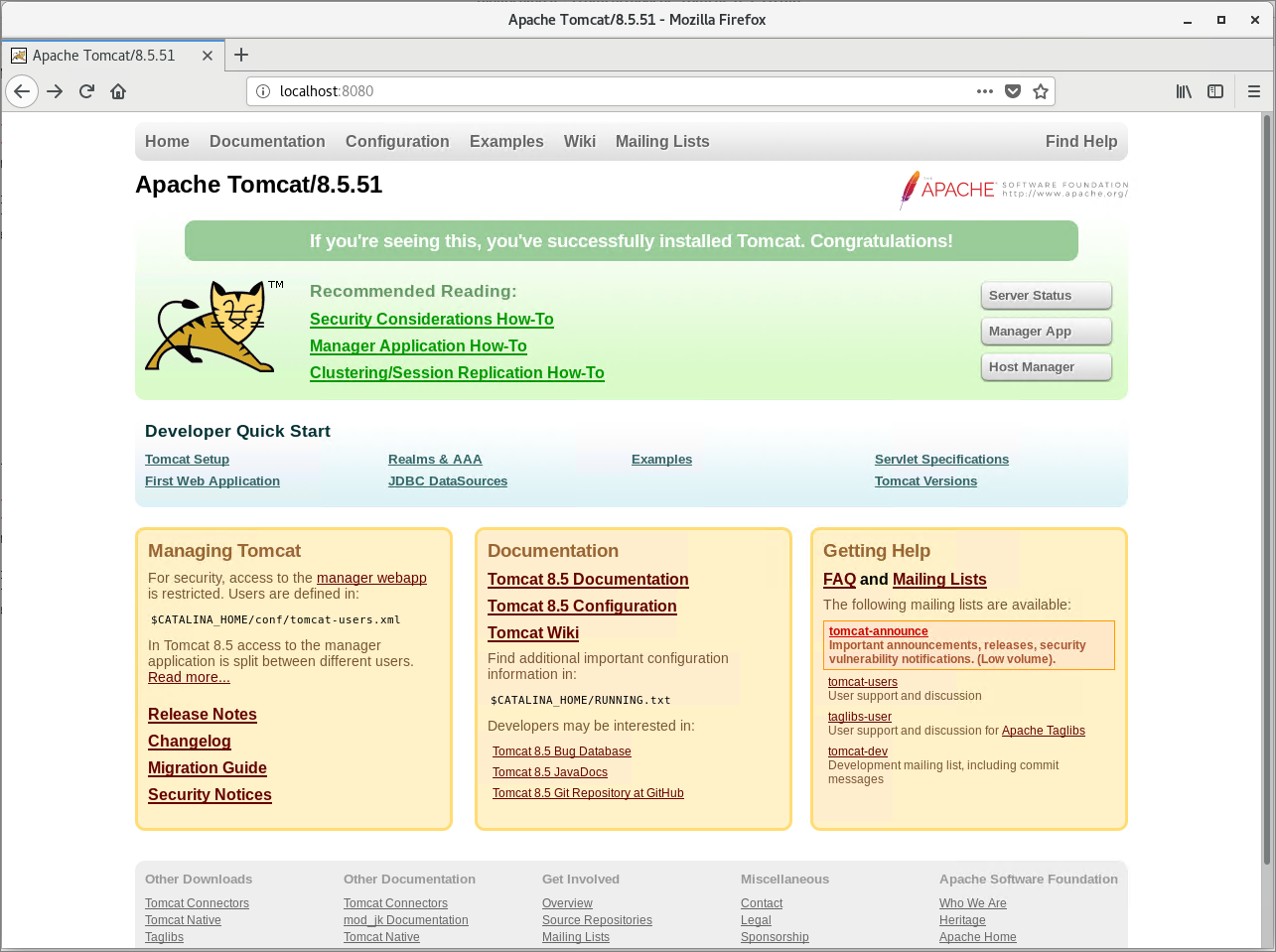Viewport: 1276px width, 952px height.
Task: Open Tomcat 8.5 JavaDocs link
Action: click(x=550, y=773)
